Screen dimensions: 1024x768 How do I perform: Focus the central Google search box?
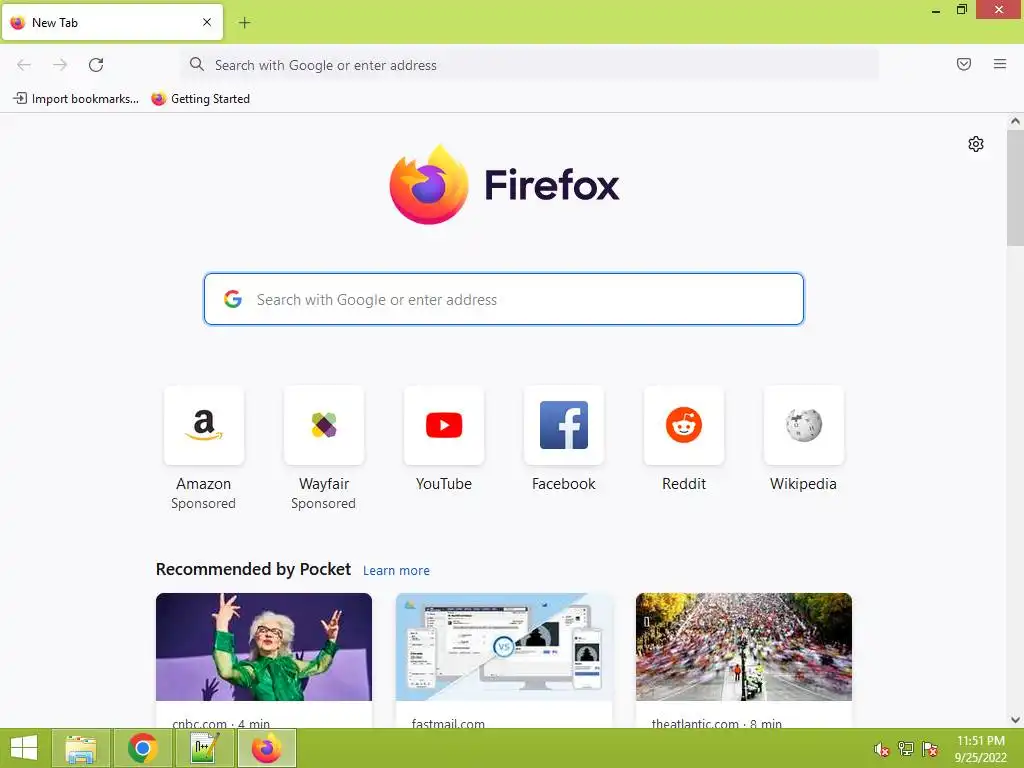pos(504,299)
